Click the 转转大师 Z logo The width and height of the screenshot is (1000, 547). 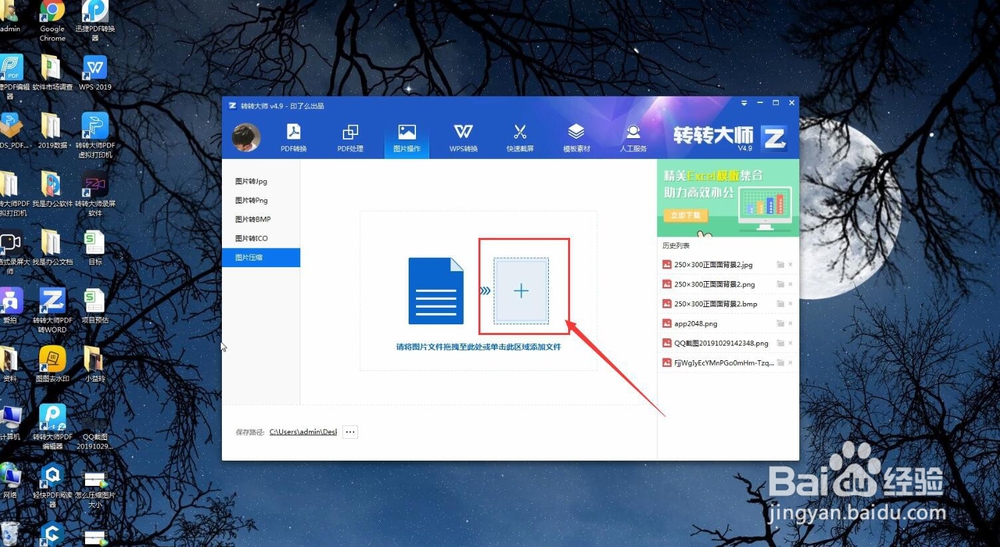774,137
